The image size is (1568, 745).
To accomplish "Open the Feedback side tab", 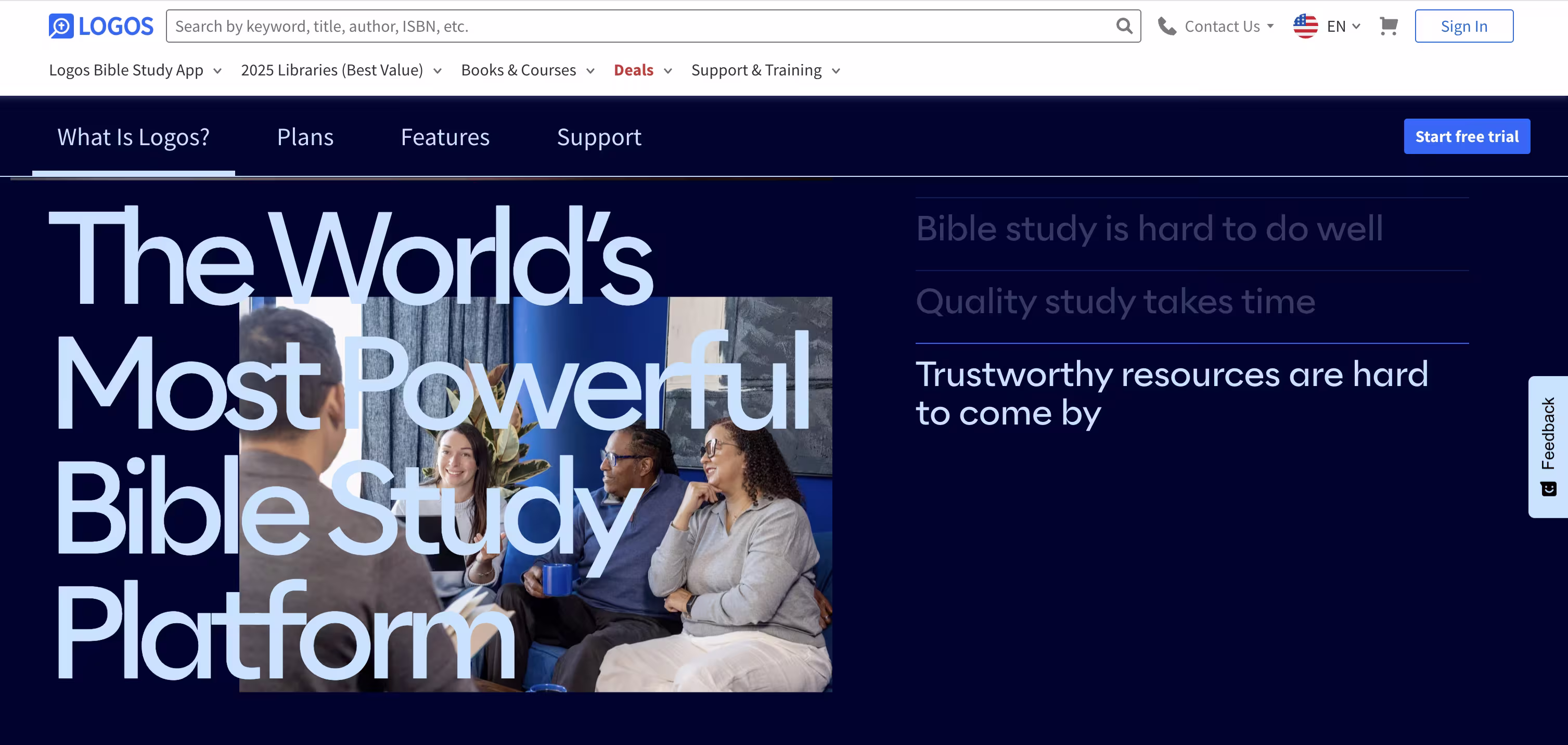I will tap(1548, 447).
